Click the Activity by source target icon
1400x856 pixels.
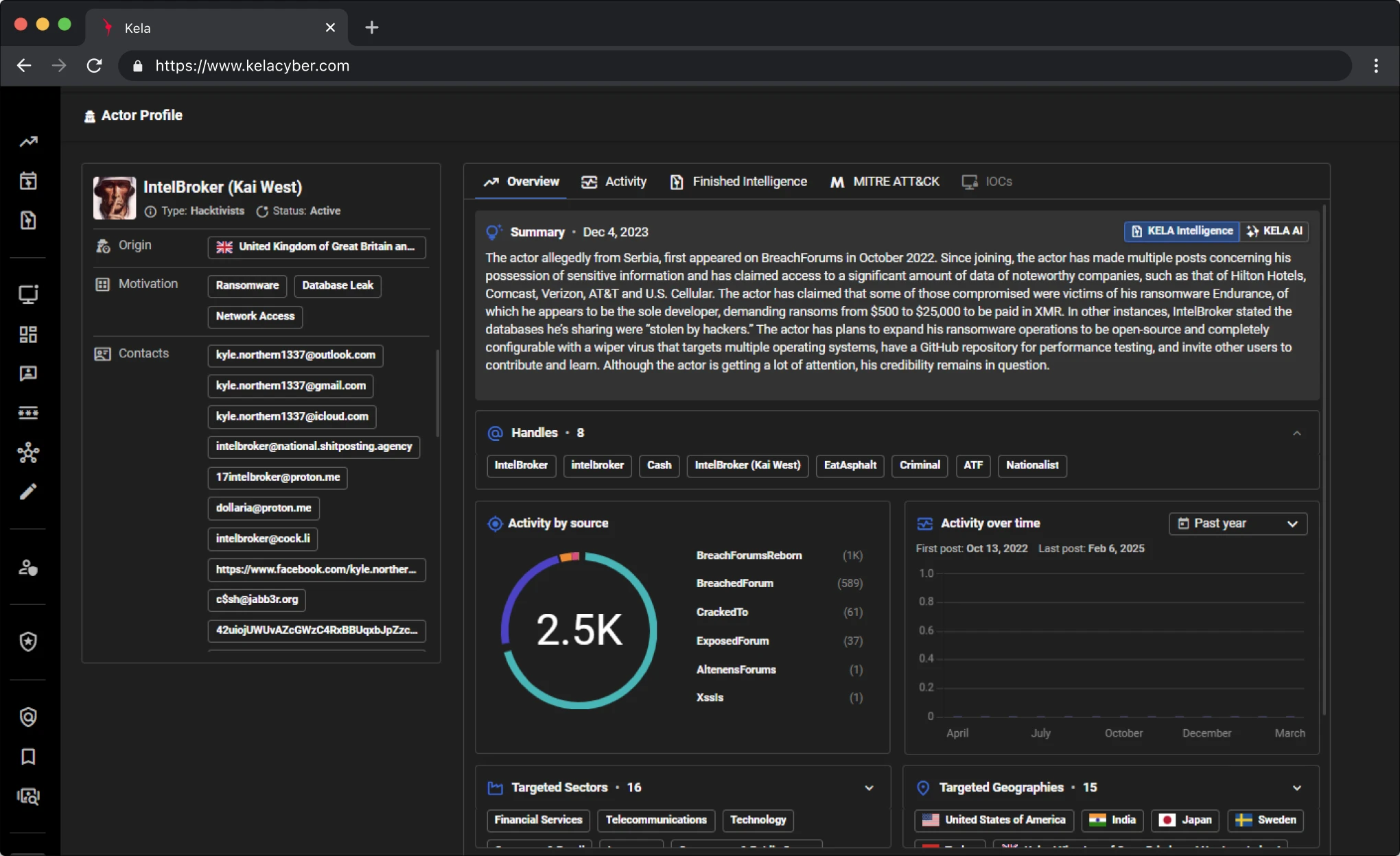(495, 523)
